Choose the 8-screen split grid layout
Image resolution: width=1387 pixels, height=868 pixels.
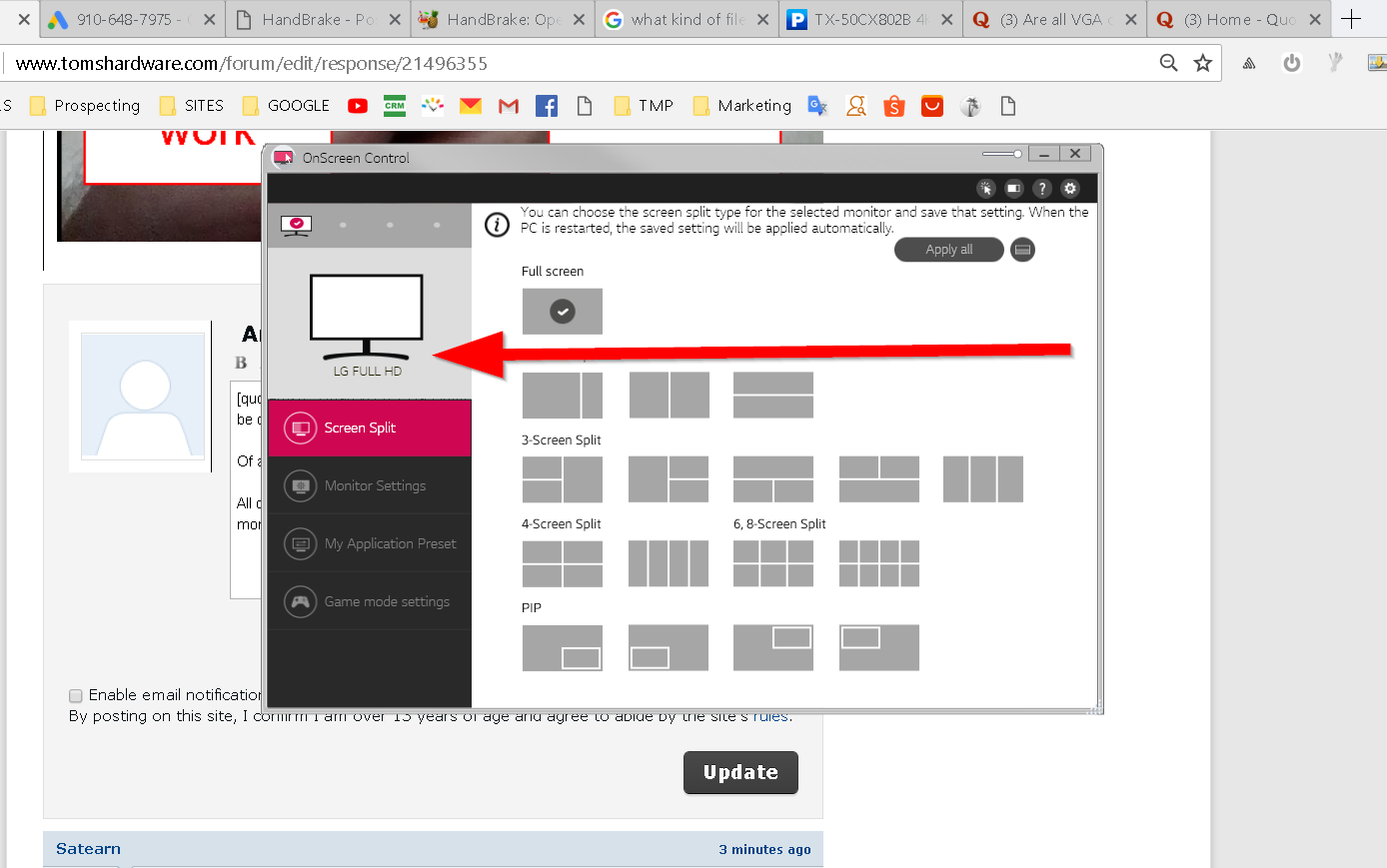(879, 563)
